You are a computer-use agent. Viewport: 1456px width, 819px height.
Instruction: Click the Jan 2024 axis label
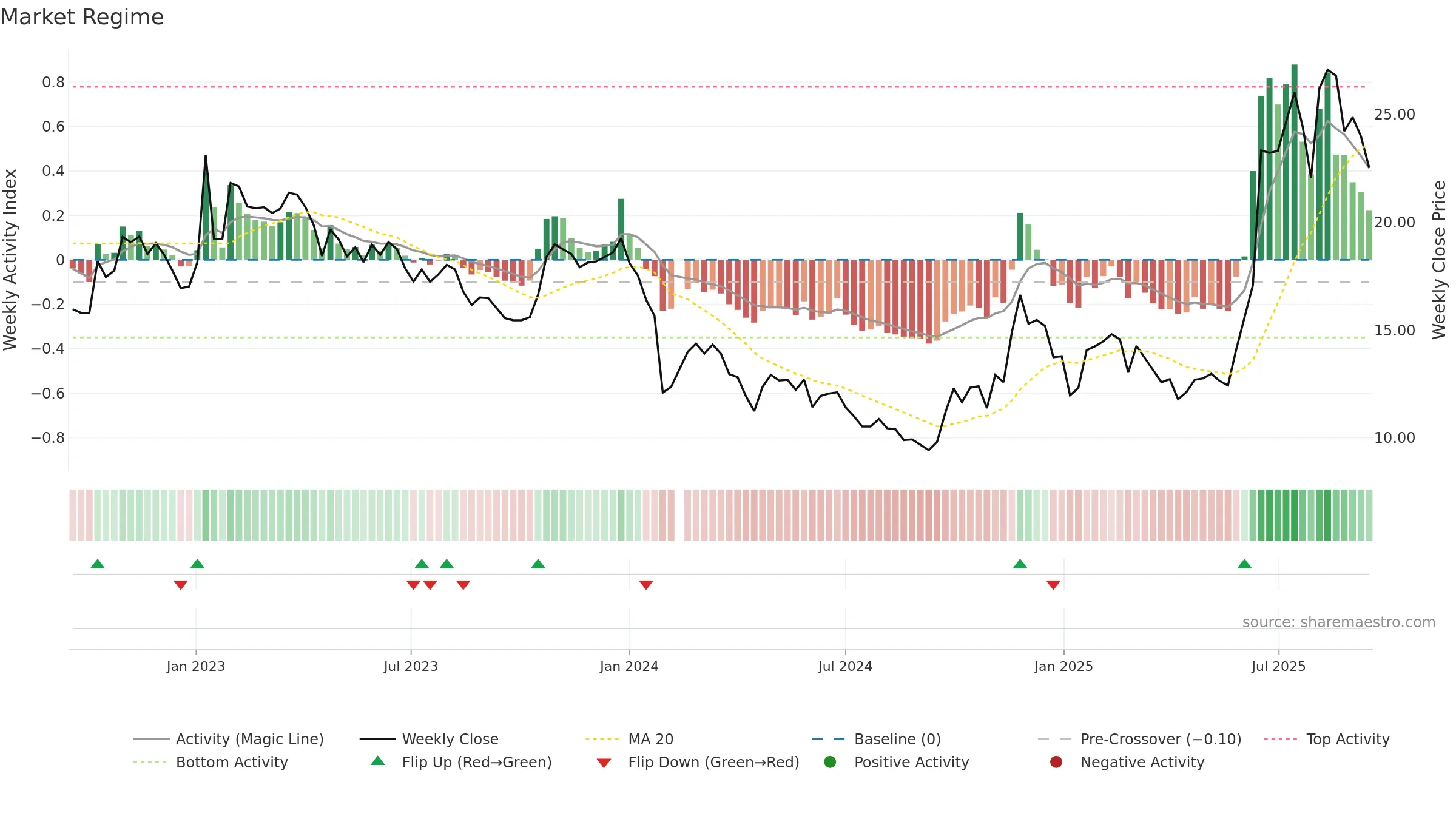[629, 666]
